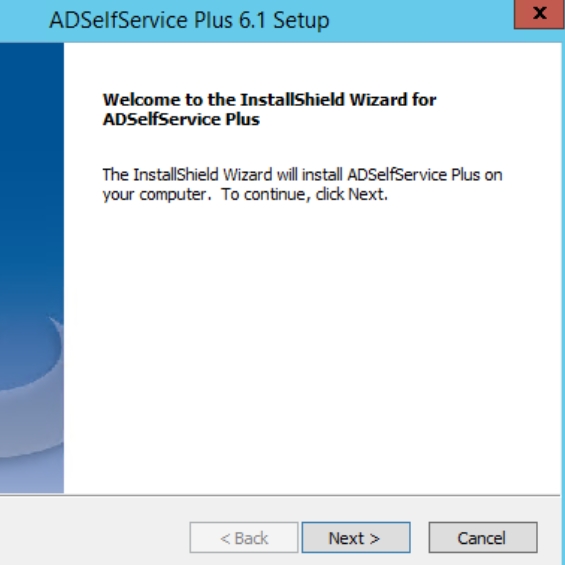
Task: Click the paragraph's first line about InstallShield Wizard
Action: tap(302, 175)
